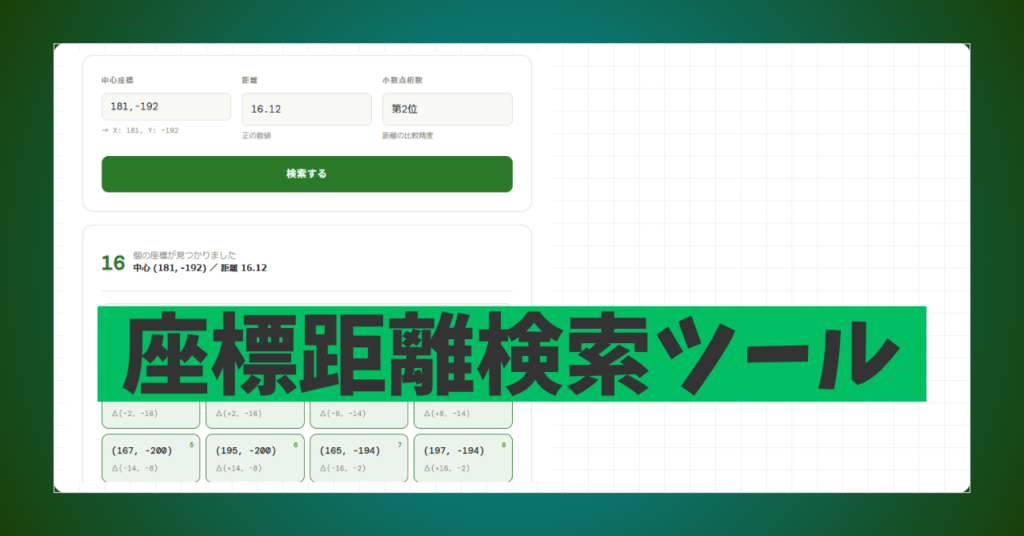Select the result card (195, -200)
1024x536 pixels.
[255, 458]
